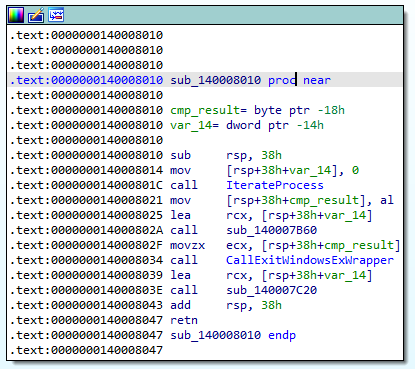Click the movzx ecx instruction line

[x=285, y=245]
